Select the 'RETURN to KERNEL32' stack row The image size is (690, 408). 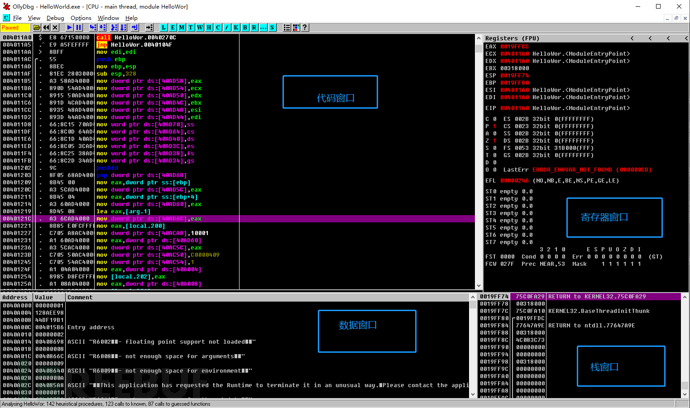tap(580, 297)
